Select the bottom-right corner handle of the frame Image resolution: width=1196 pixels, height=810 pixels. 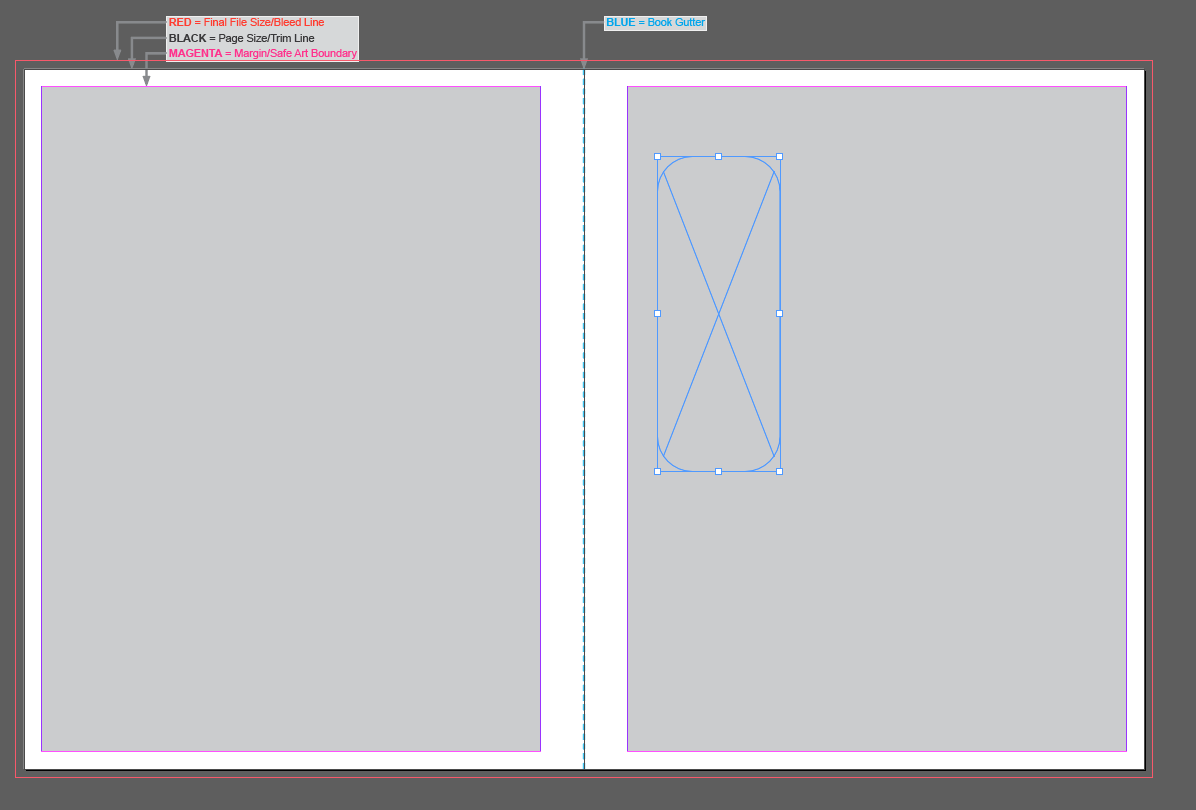pyautogui.click(x=779, y=470)
